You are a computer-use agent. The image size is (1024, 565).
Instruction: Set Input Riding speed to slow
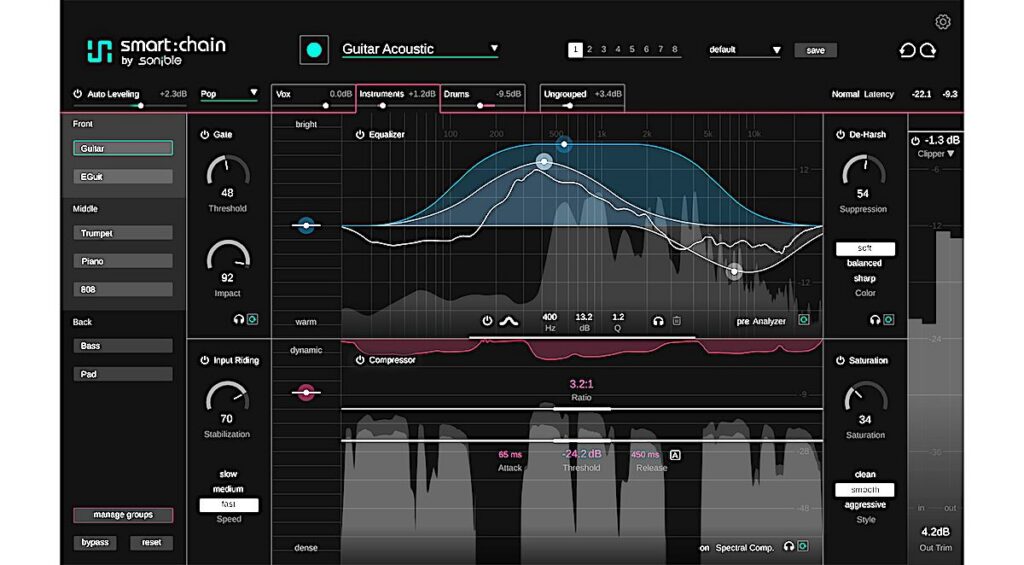tap(228, 474)
